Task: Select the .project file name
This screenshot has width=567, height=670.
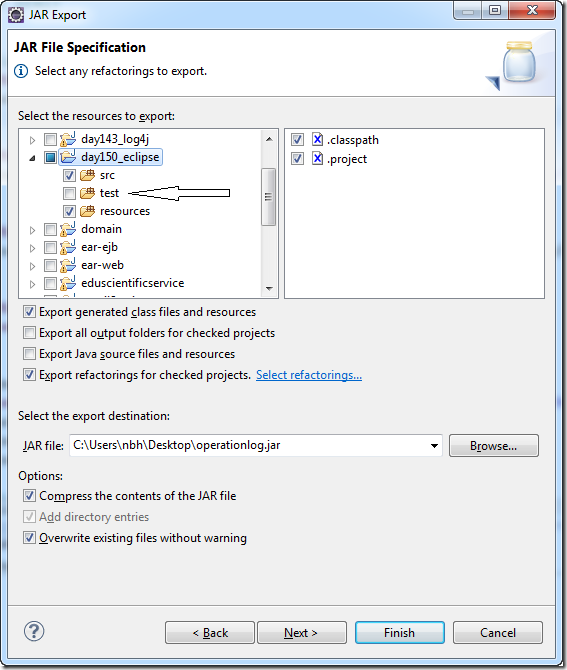Action: pos(347,159)
